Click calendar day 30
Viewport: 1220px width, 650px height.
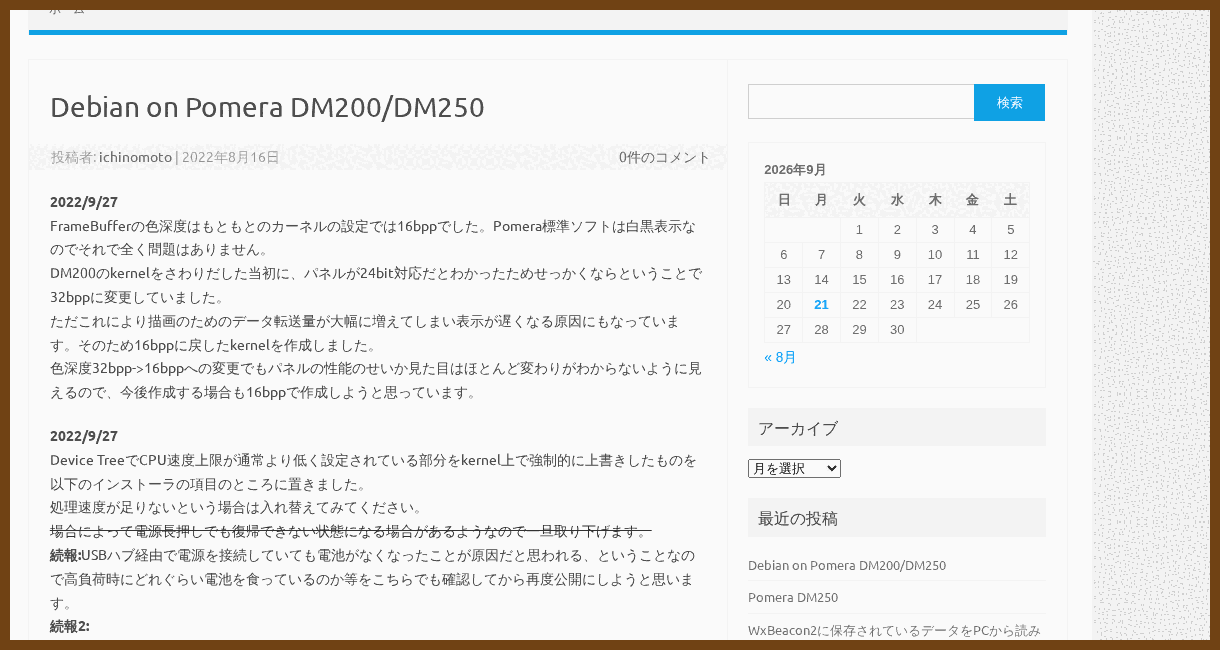(x=897, y=330)
